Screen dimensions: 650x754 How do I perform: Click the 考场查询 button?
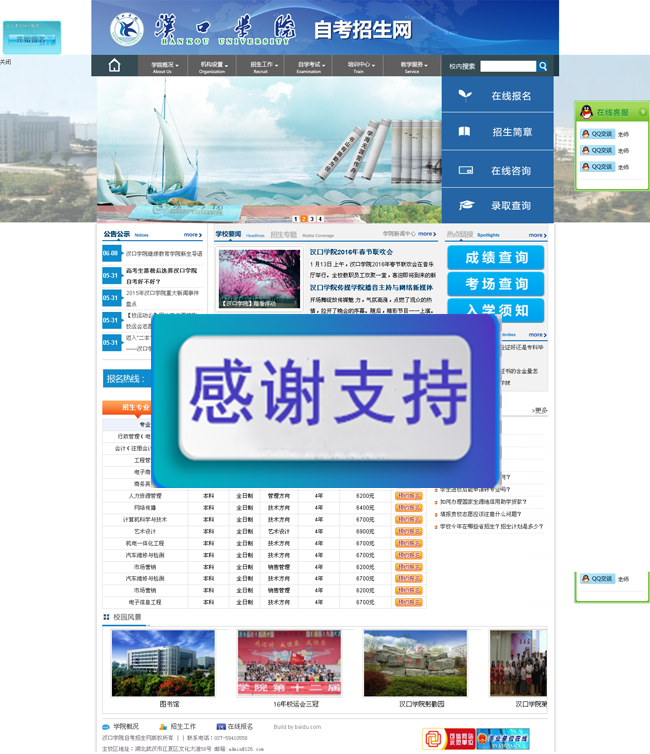pos(496,284)
